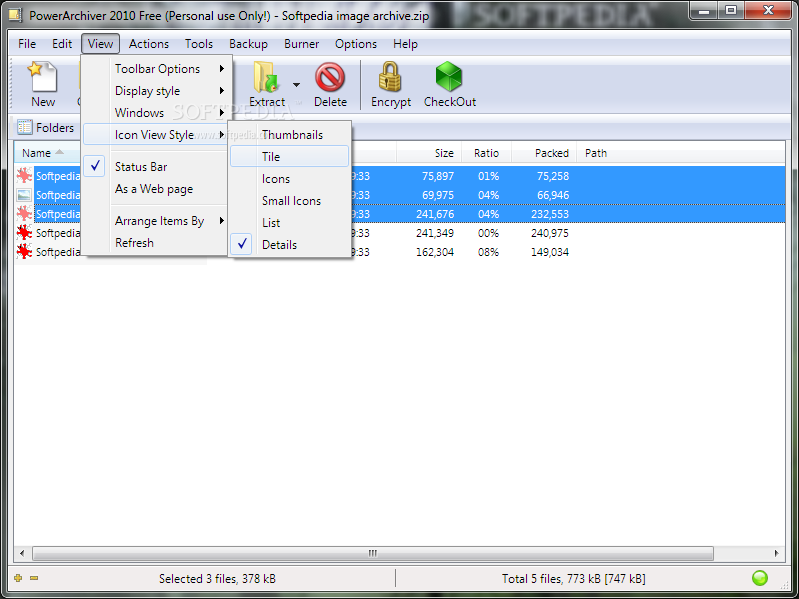This screenshot has height=599, width=799.
Task: Click the packed value 66,946
Action: click(553, 195)
